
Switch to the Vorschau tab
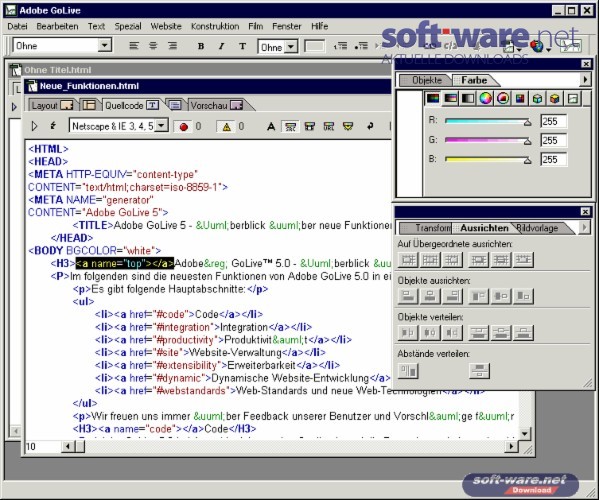(217, 105)
